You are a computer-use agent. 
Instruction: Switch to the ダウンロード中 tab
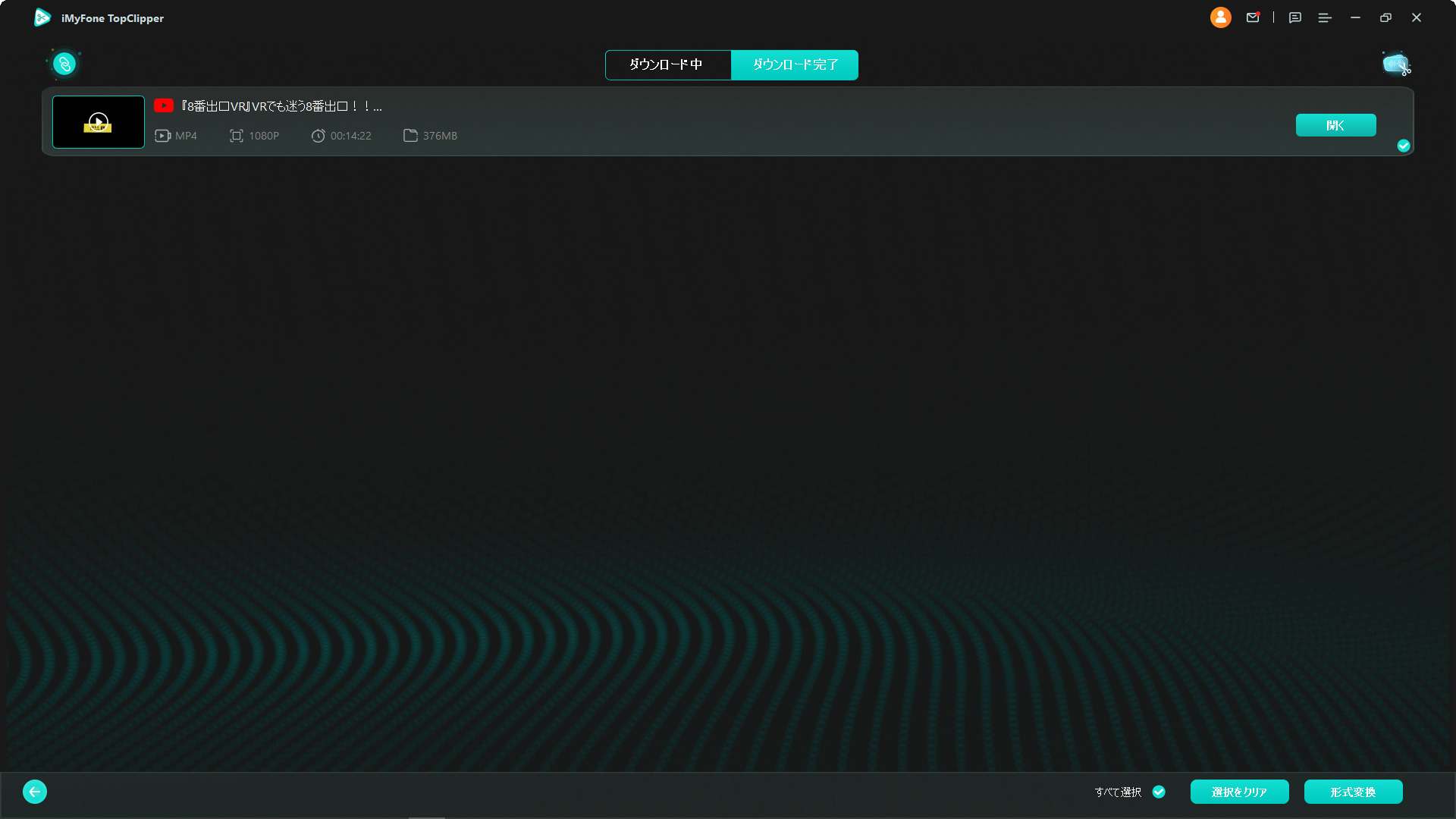coord(667,65)
